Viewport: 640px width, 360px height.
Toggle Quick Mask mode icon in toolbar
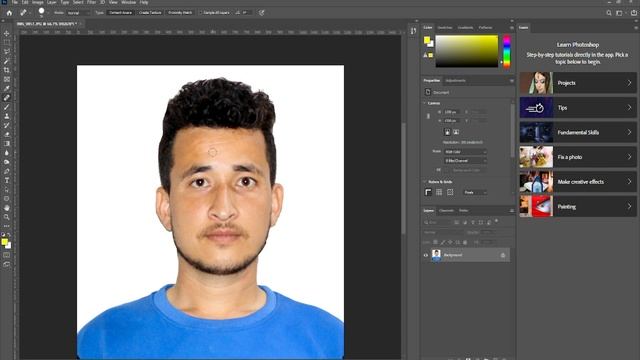[x=7, y=255]
